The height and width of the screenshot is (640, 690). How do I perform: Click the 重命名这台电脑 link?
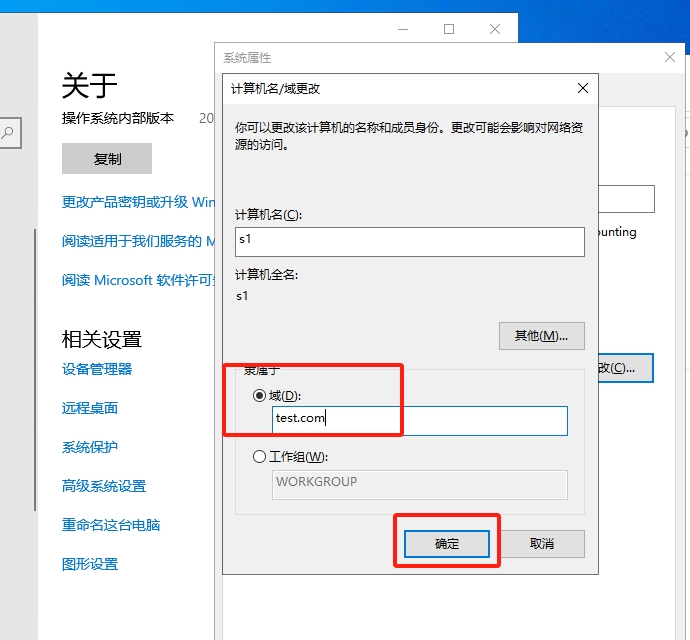click(x=111, y=525)
